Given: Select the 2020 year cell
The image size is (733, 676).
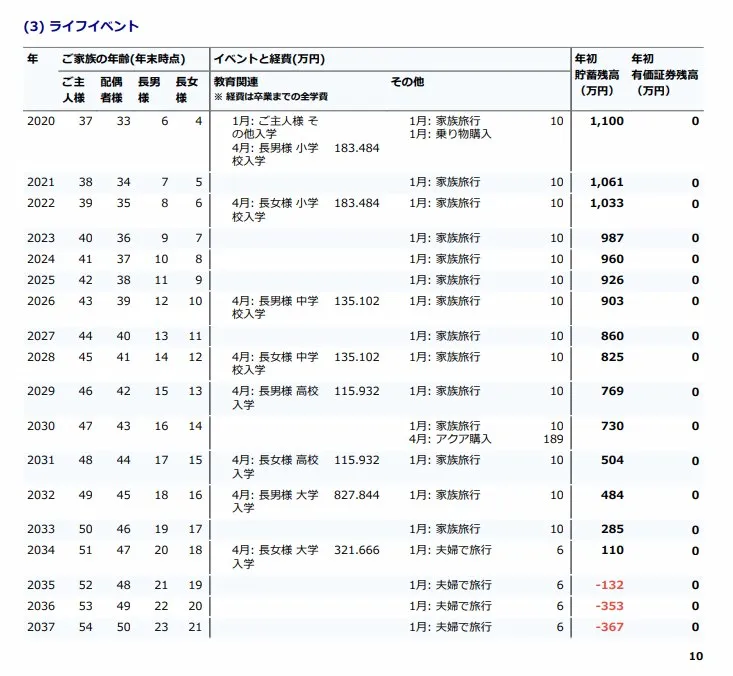Looking at the screenshot, I should (40, 121).
